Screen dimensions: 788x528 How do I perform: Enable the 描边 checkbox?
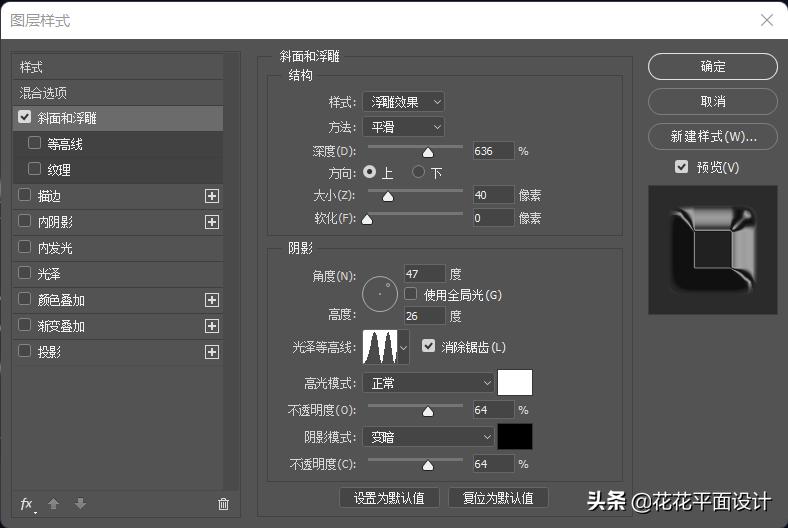[x=24, y=195]
